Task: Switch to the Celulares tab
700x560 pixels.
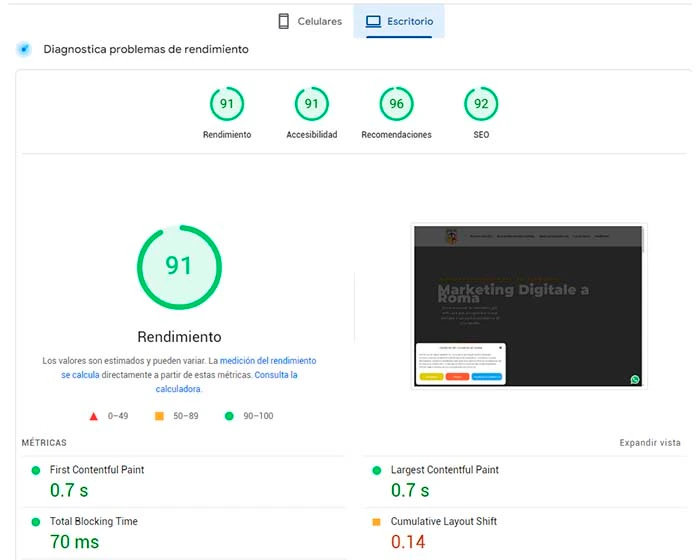Action: pos(309,21)
